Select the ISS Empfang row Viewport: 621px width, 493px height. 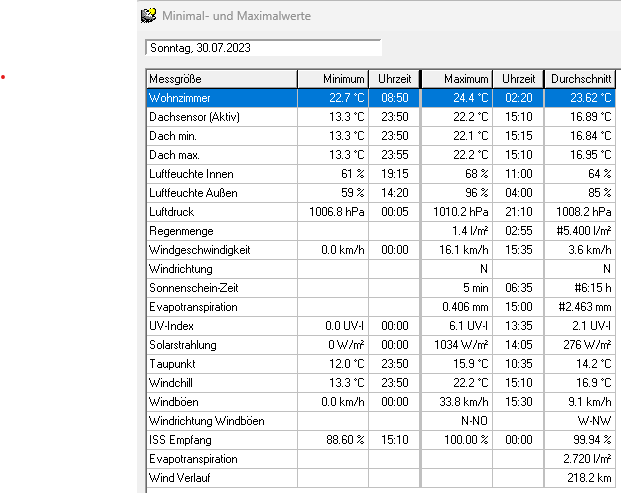(x=221, y=440)
